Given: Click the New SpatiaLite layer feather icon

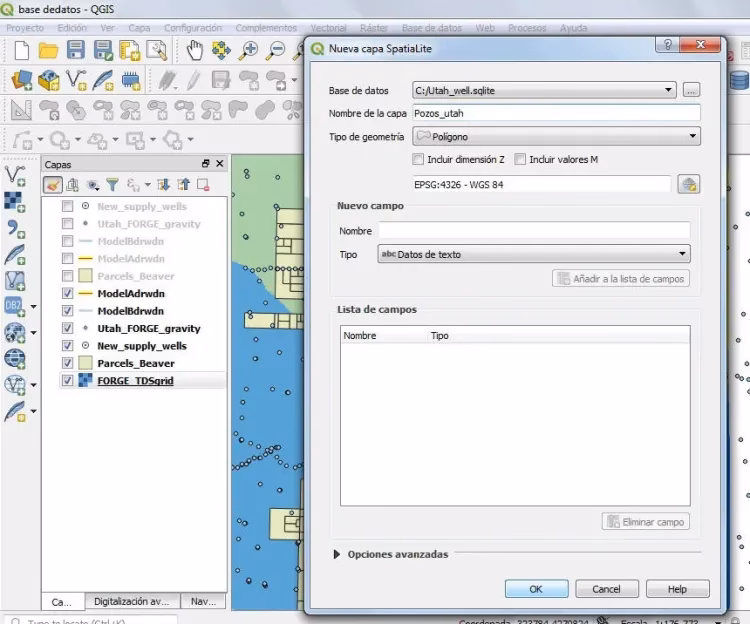Looking at the screenshot, I should pos(104,80).
